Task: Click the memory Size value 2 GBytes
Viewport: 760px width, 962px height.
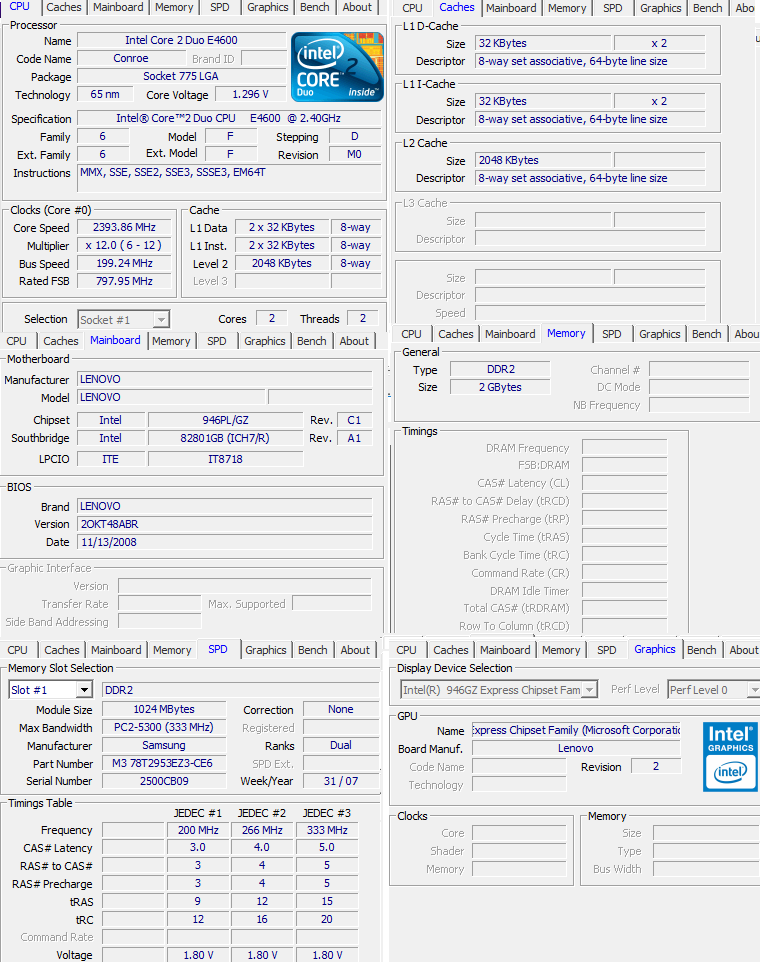Action: (x=500, y=387)
